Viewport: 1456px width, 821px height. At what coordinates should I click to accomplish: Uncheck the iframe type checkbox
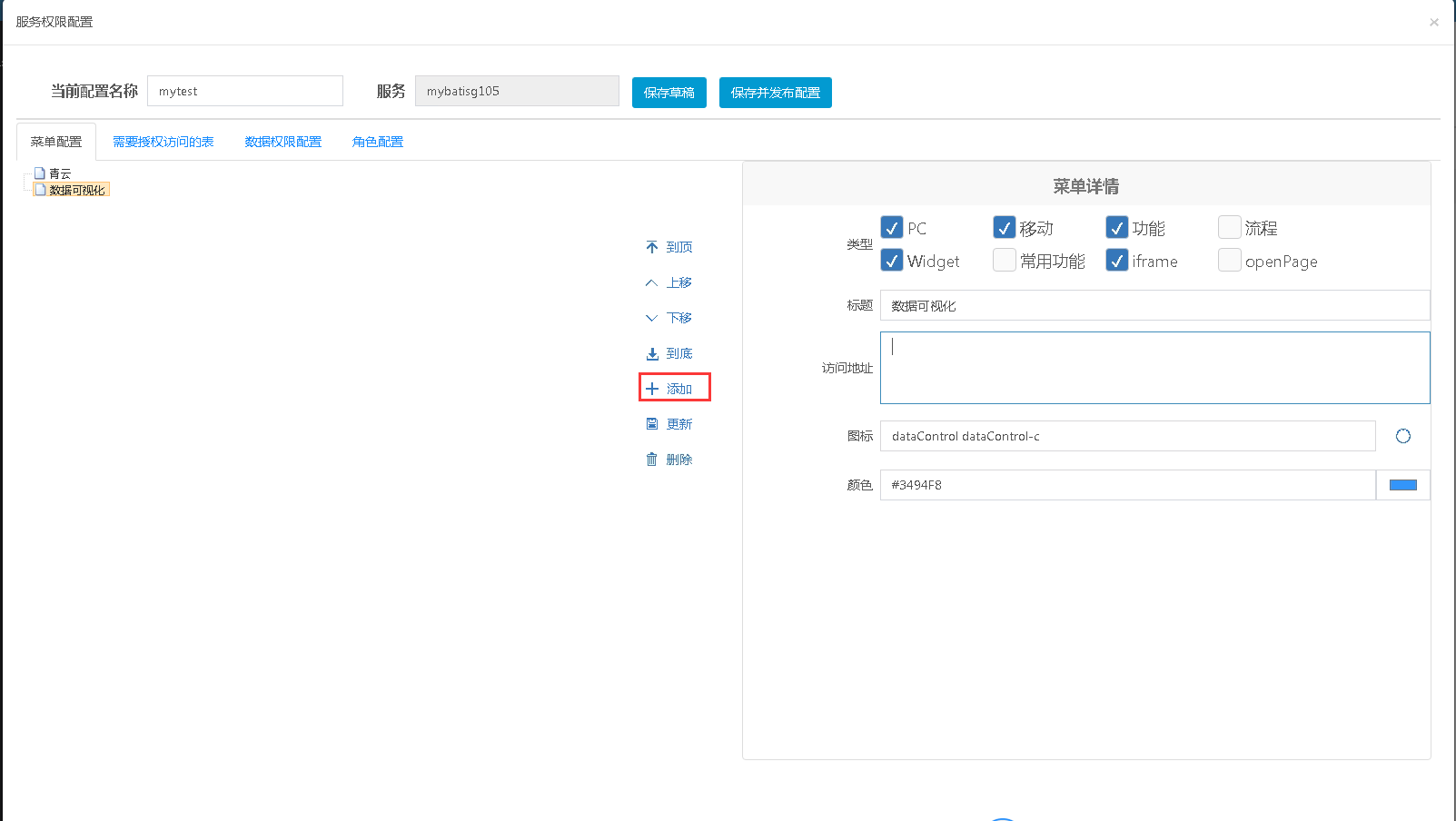[x=1117, y=260]
